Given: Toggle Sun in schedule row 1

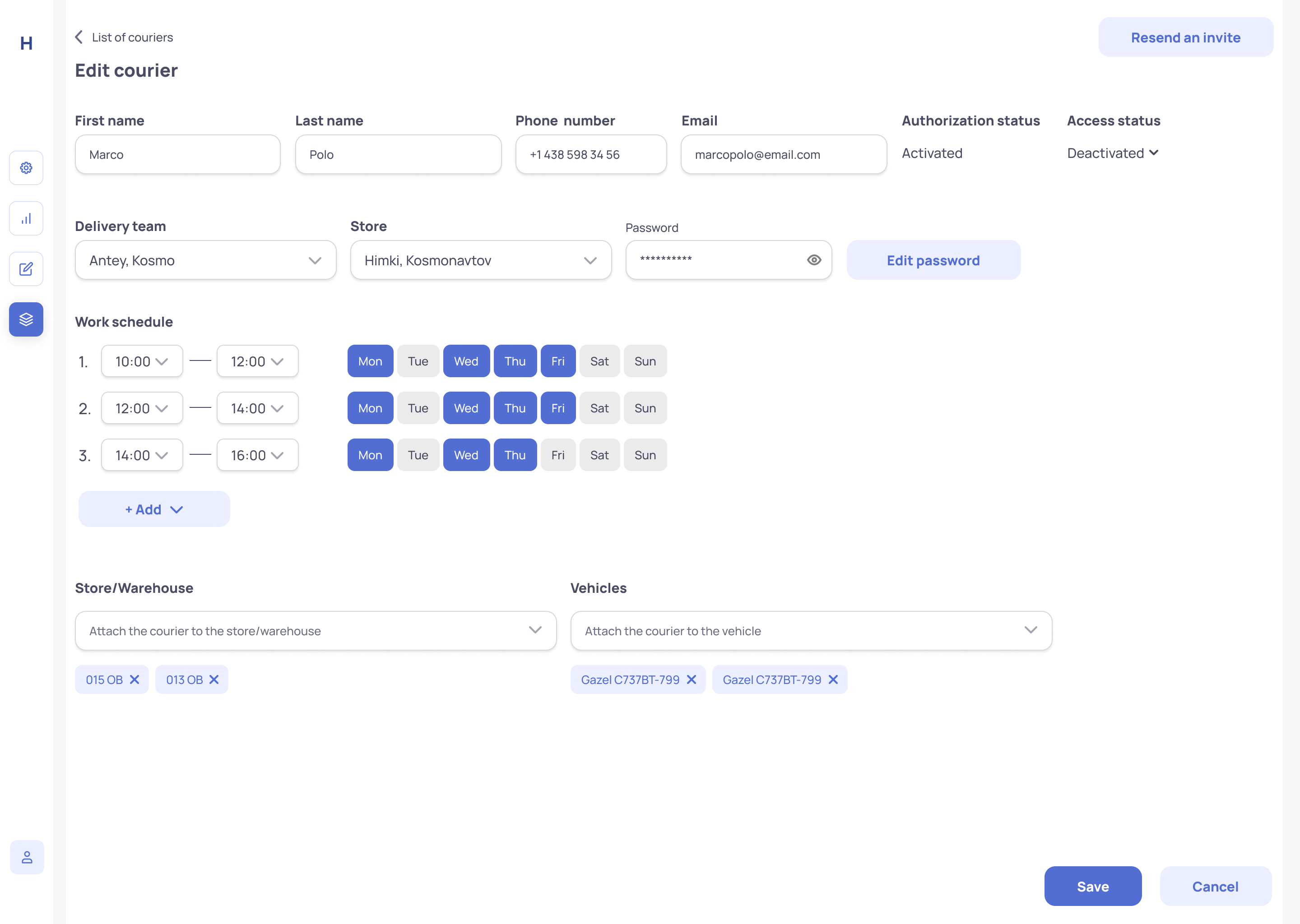Looking at the screenshot, I should click(645, 361).
